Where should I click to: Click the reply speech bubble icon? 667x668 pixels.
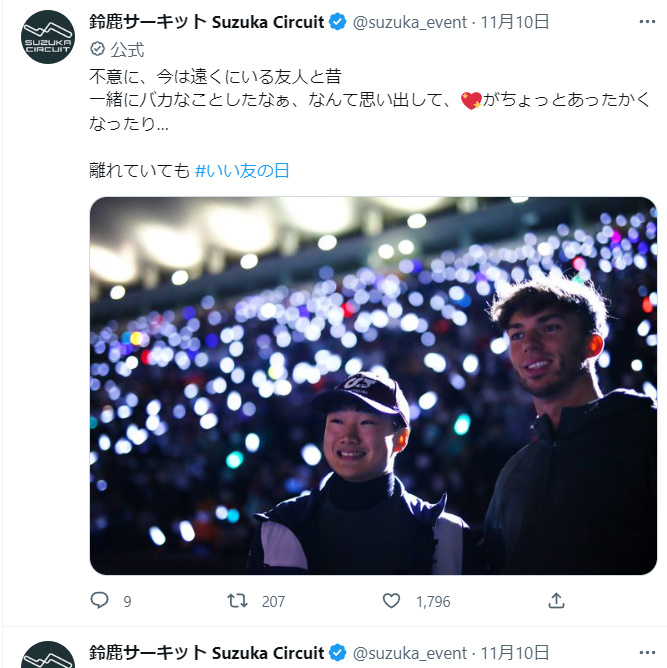pyautogui.click(x=100, y=601)
